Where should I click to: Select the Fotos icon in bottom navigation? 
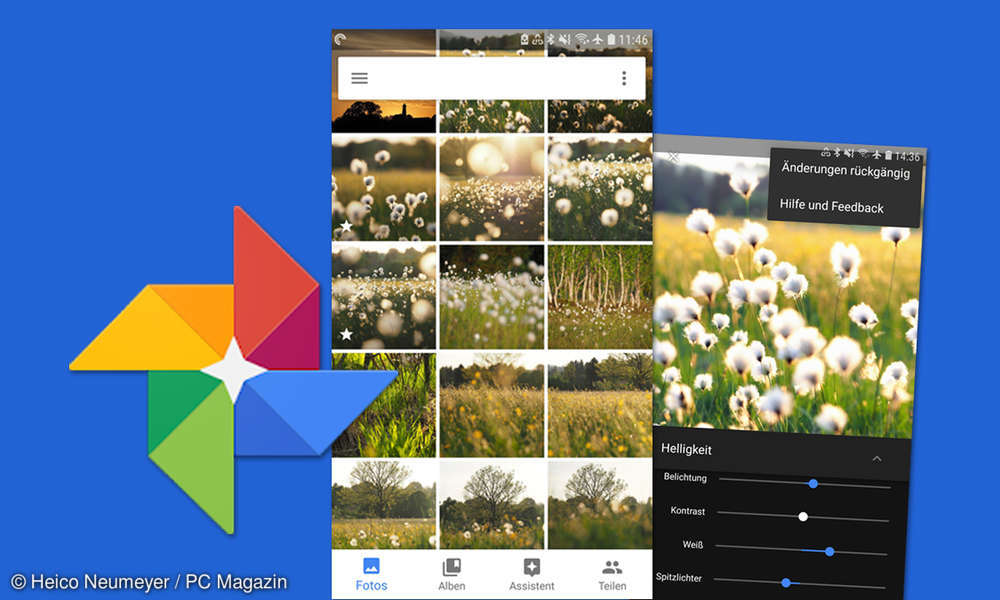372,567
